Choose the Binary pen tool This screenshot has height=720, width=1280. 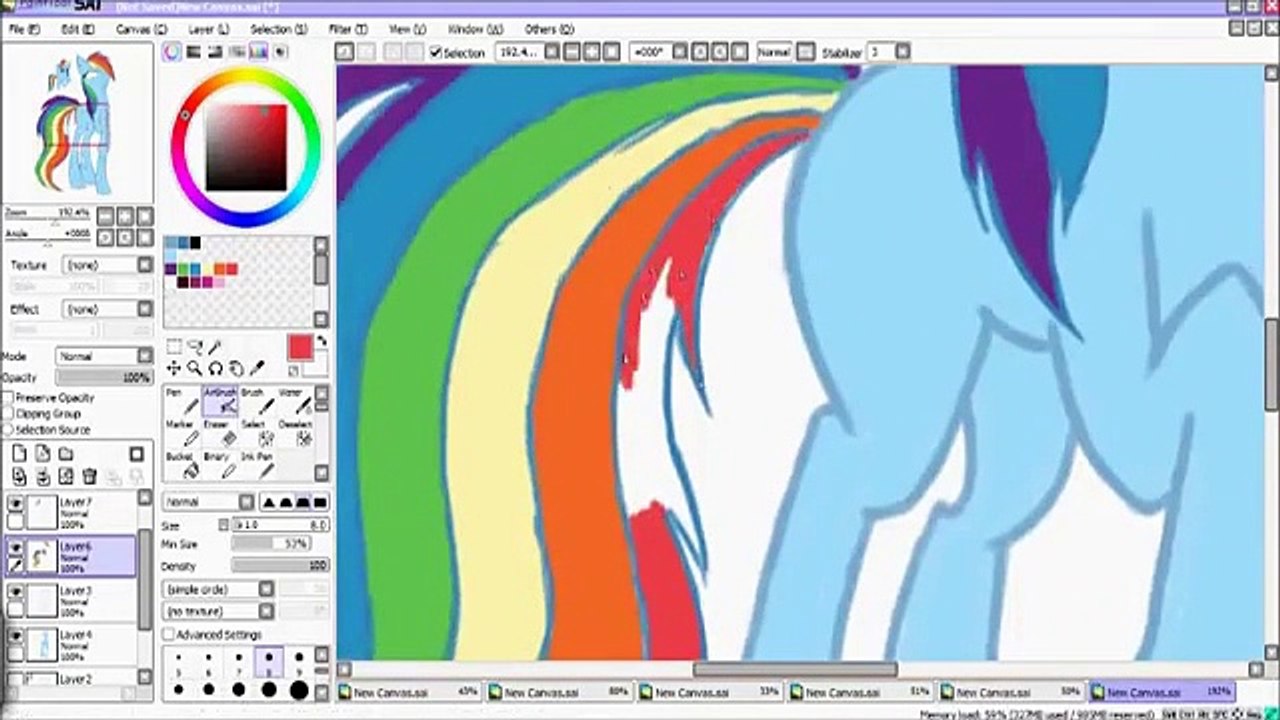pos(219,465)
